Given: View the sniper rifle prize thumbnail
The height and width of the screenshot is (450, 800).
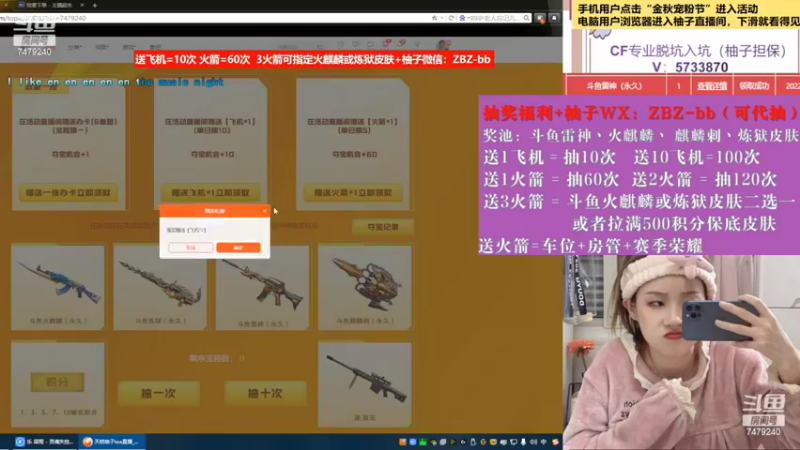Looking at the screenshot, I should coord(365,384).
